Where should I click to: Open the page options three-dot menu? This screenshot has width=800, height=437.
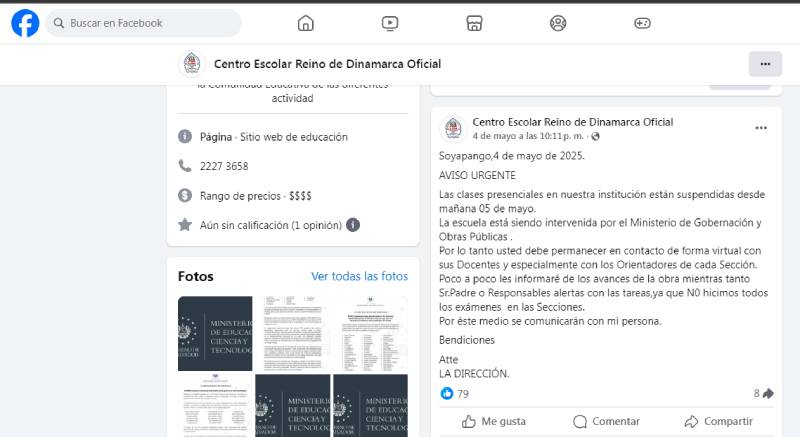click(x=765, y=64)
